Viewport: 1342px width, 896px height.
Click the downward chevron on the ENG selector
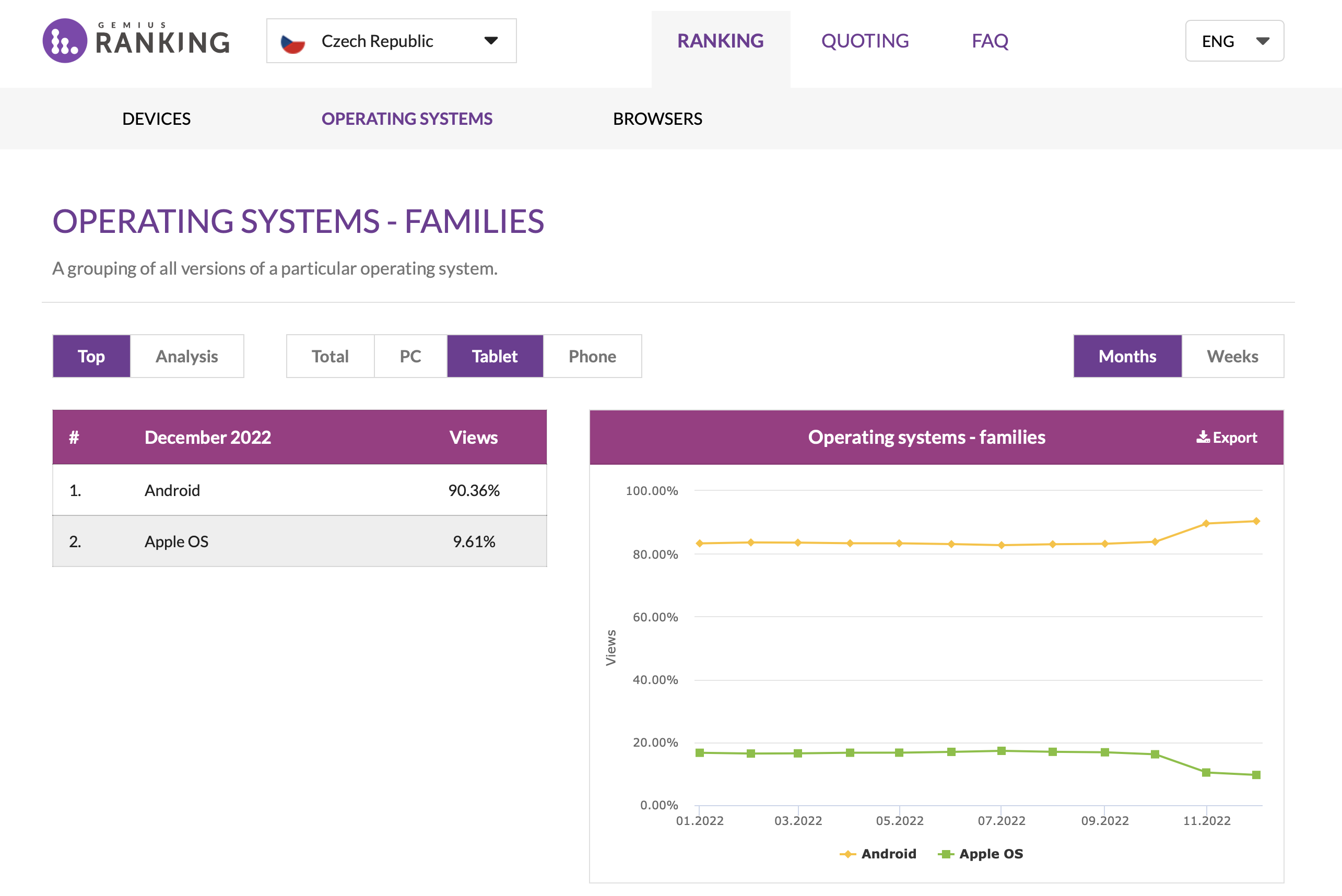pos(1263,41)
